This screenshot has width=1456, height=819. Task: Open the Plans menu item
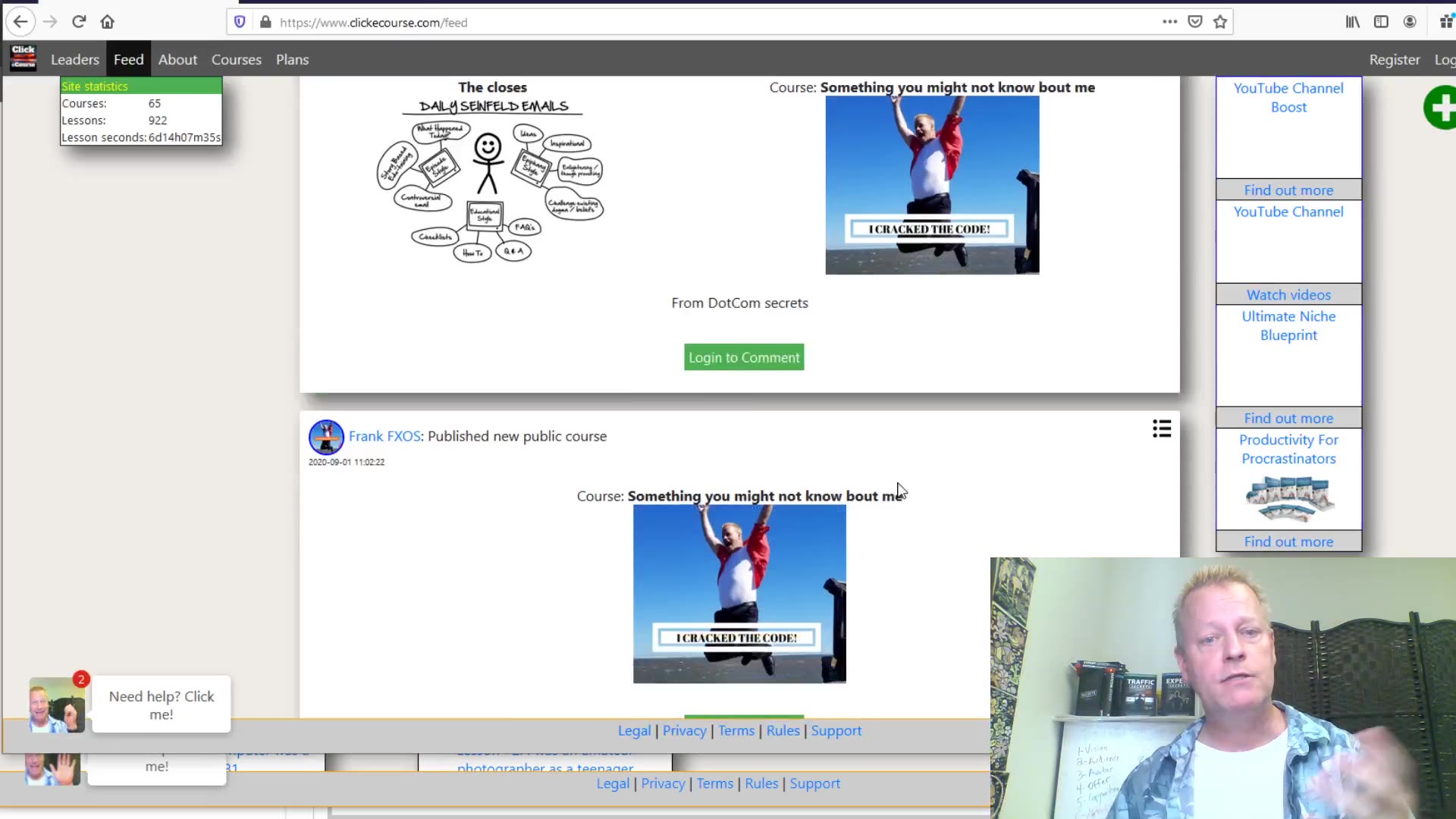(x=292, y=59)
